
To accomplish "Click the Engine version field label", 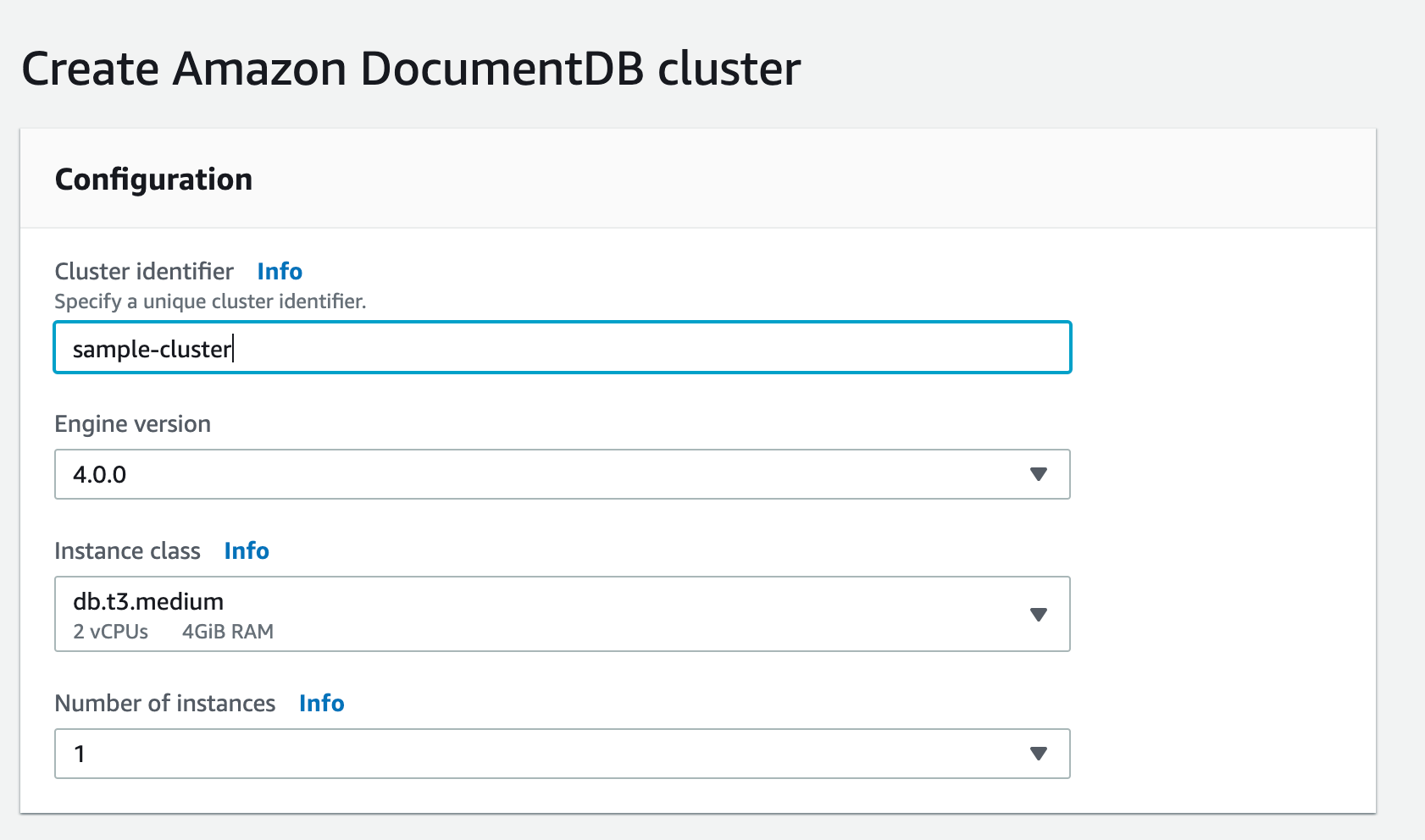I will pyautogui.click(x=133, y=423).
